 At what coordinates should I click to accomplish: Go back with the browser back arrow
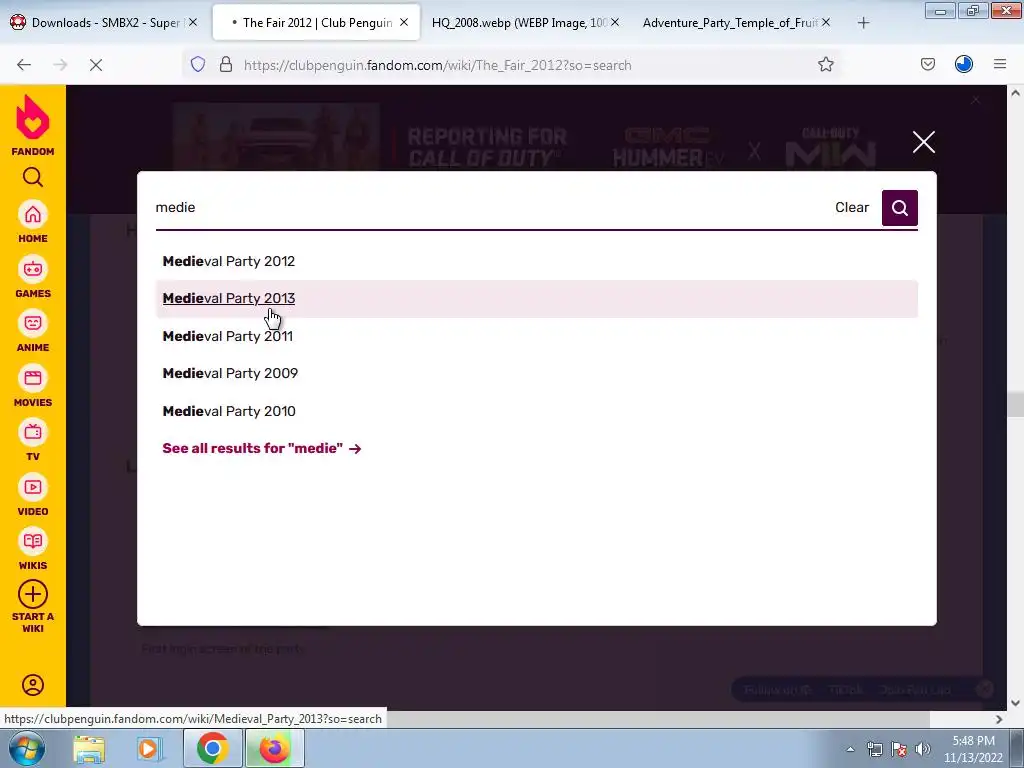pos(24,65)
